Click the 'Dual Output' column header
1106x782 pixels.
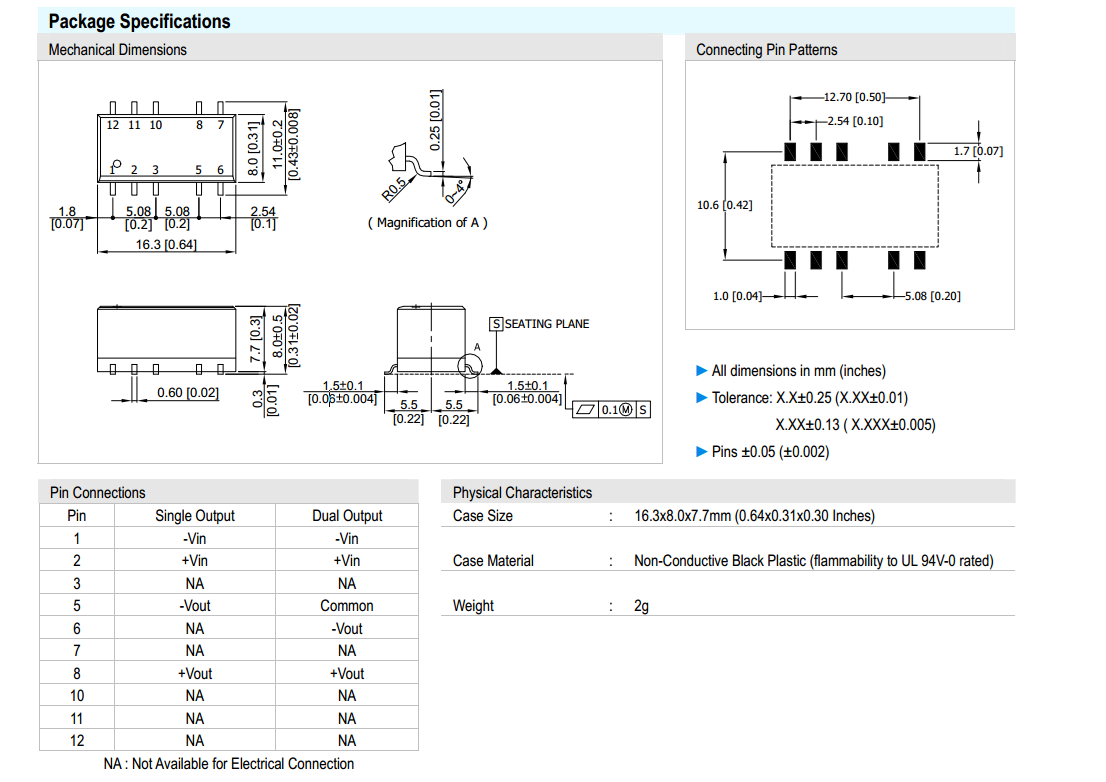pos(347,516)
